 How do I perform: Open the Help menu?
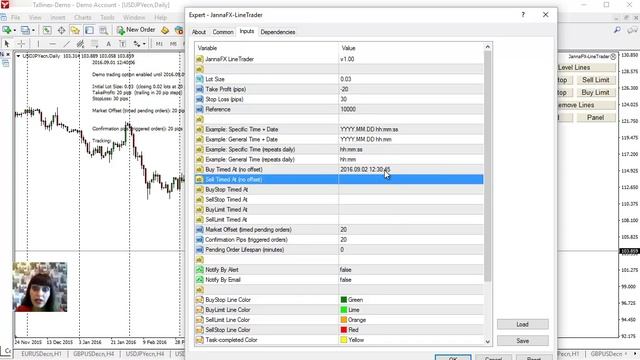point(160,18)
